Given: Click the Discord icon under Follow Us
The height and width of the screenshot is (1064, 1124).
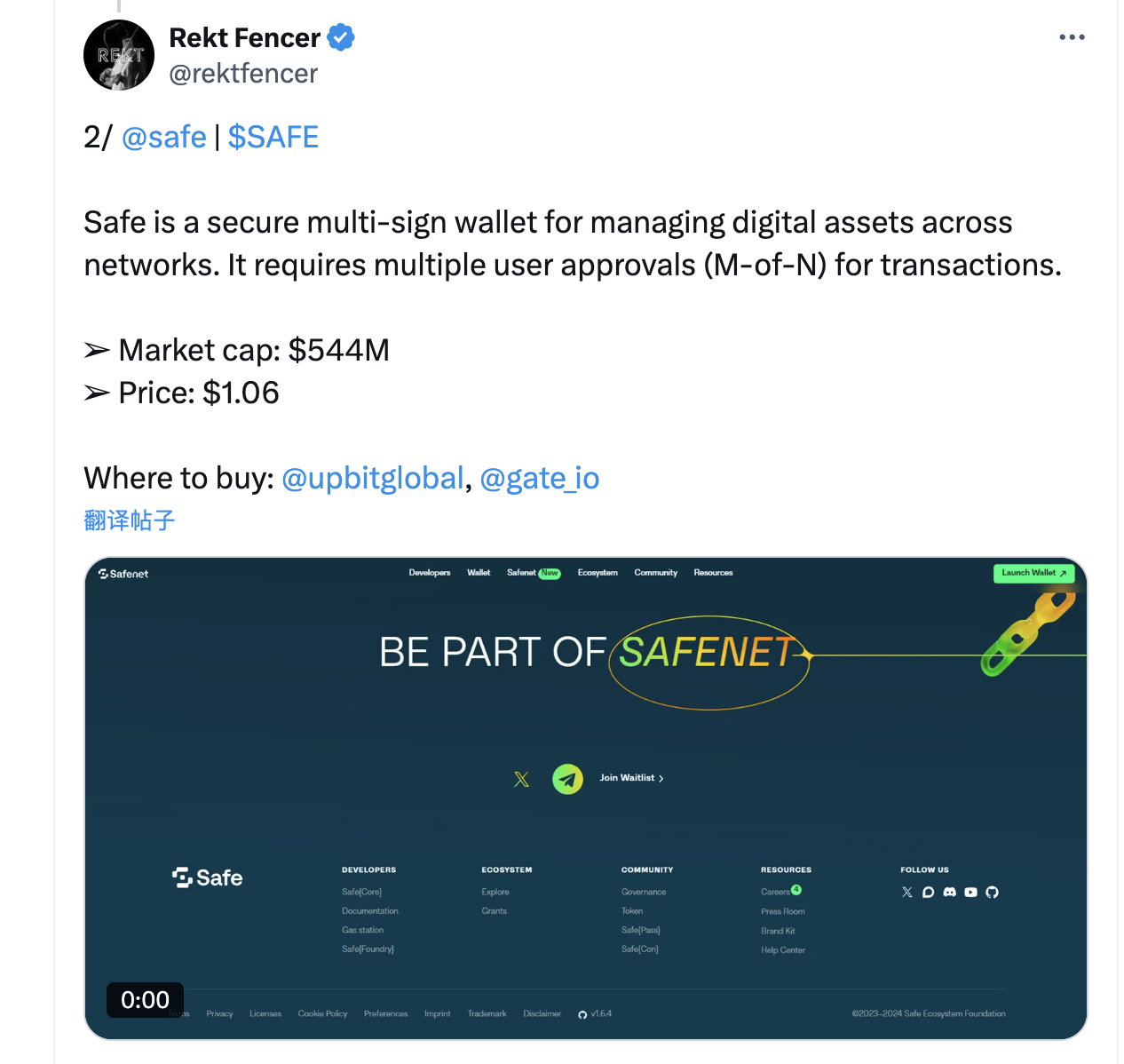Looking at the screenshot, I should tap(949, 892).
